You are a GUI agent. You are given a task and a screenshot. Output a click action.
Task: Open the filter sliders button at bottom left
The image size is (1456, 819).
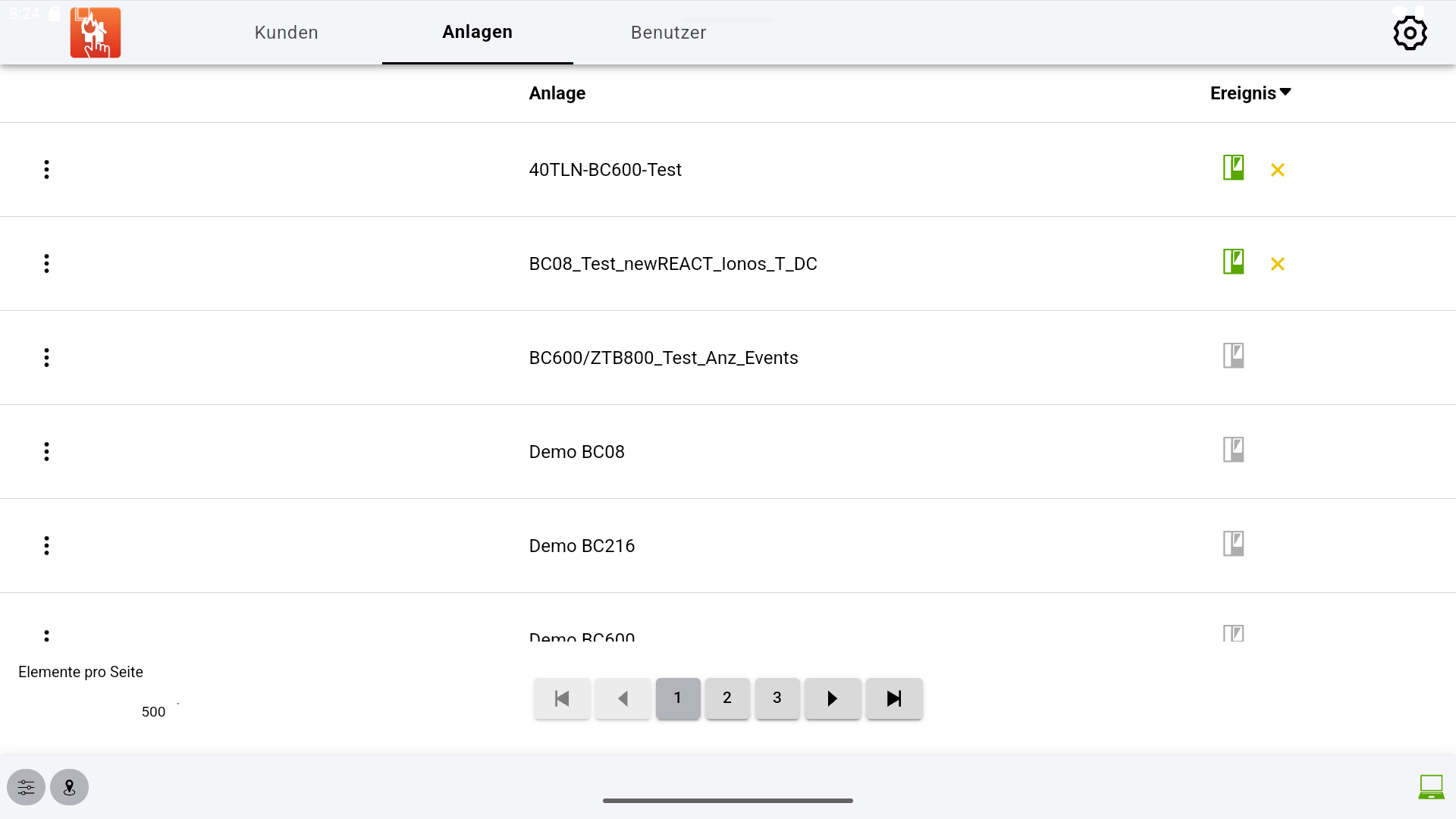click(x=27, y=787)
